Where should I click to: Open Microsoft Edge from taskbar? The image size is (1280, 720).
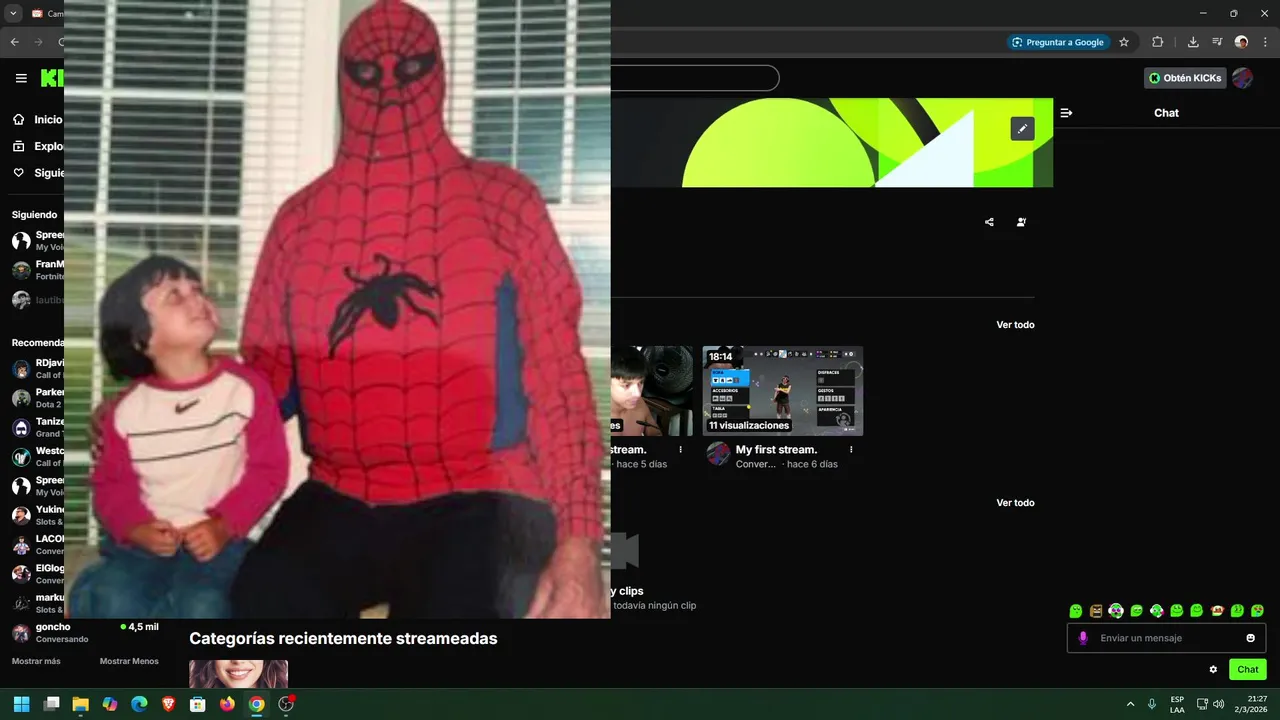139,704
